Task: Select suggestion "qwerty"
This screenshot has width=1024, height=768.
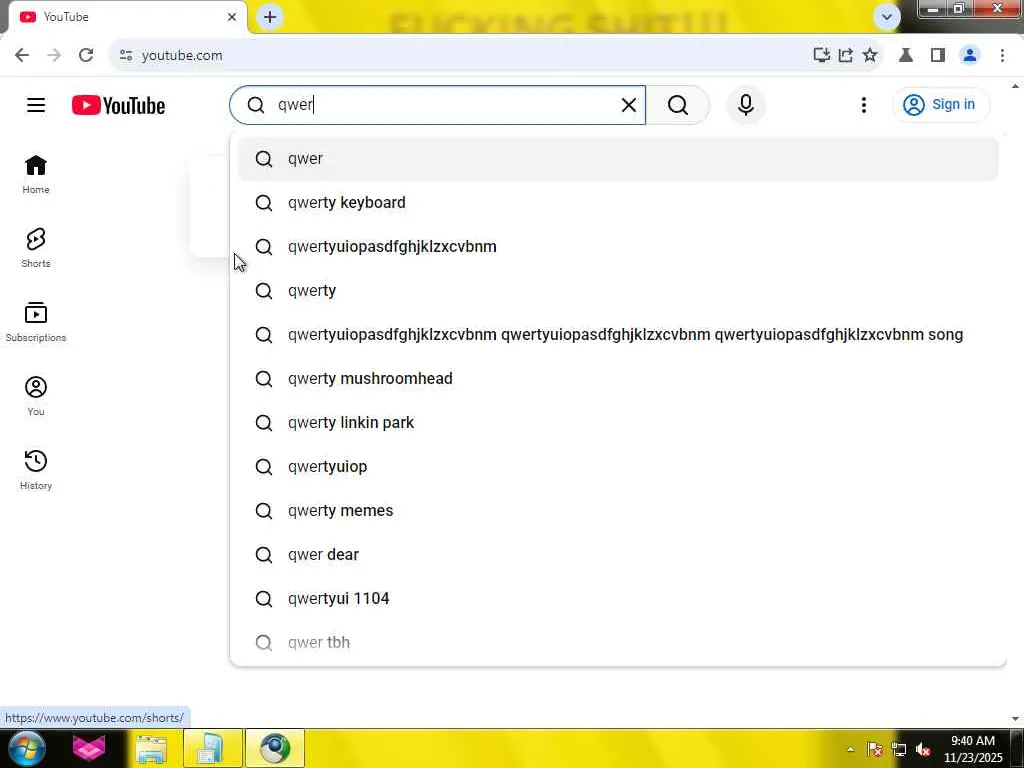Action: tap(618, 291)
